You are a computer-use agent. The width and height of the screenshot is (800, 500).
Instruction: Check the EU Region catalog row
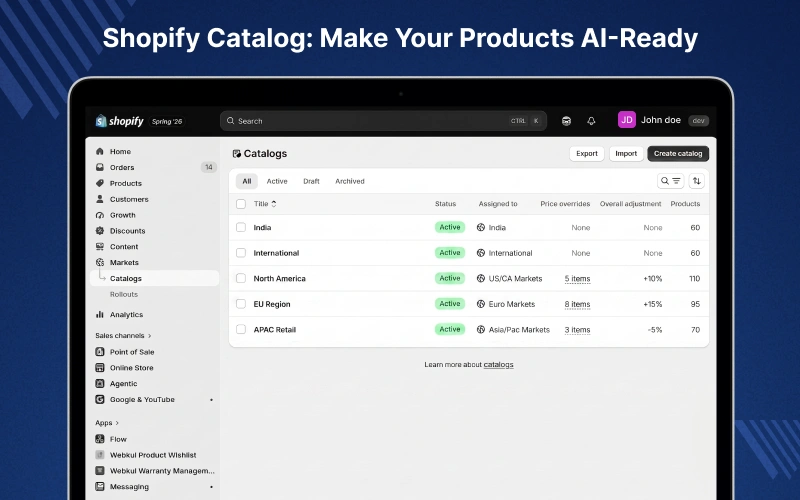241,304
